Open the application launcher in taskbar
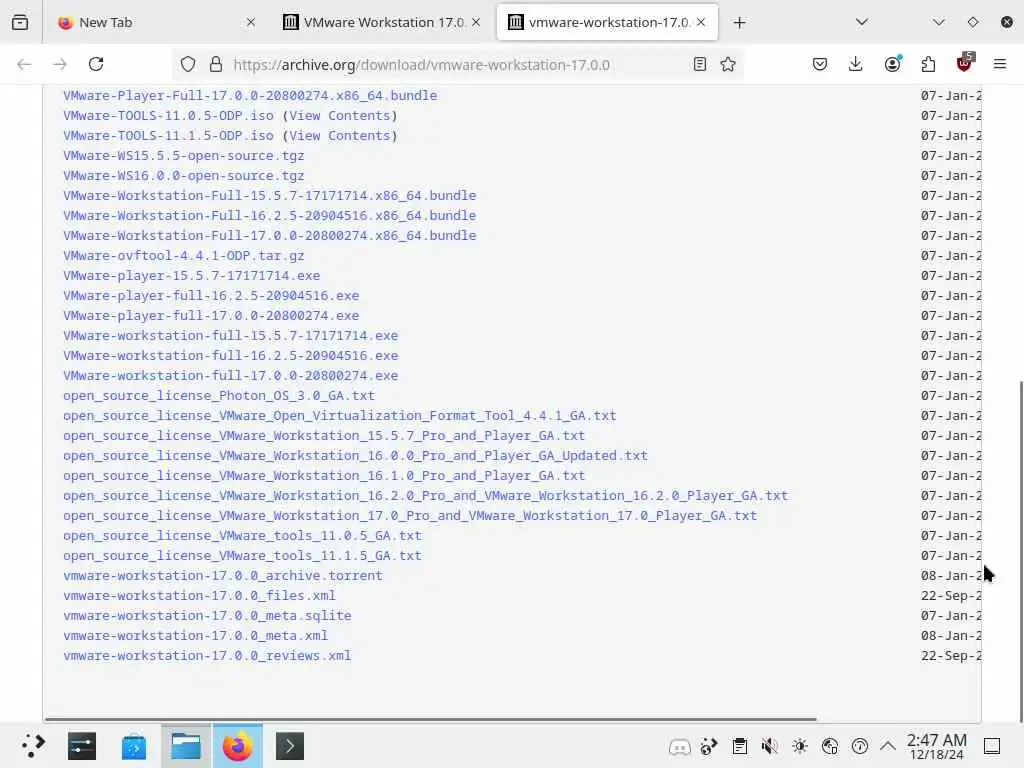Screen dimensions: 1024x768 32,746
